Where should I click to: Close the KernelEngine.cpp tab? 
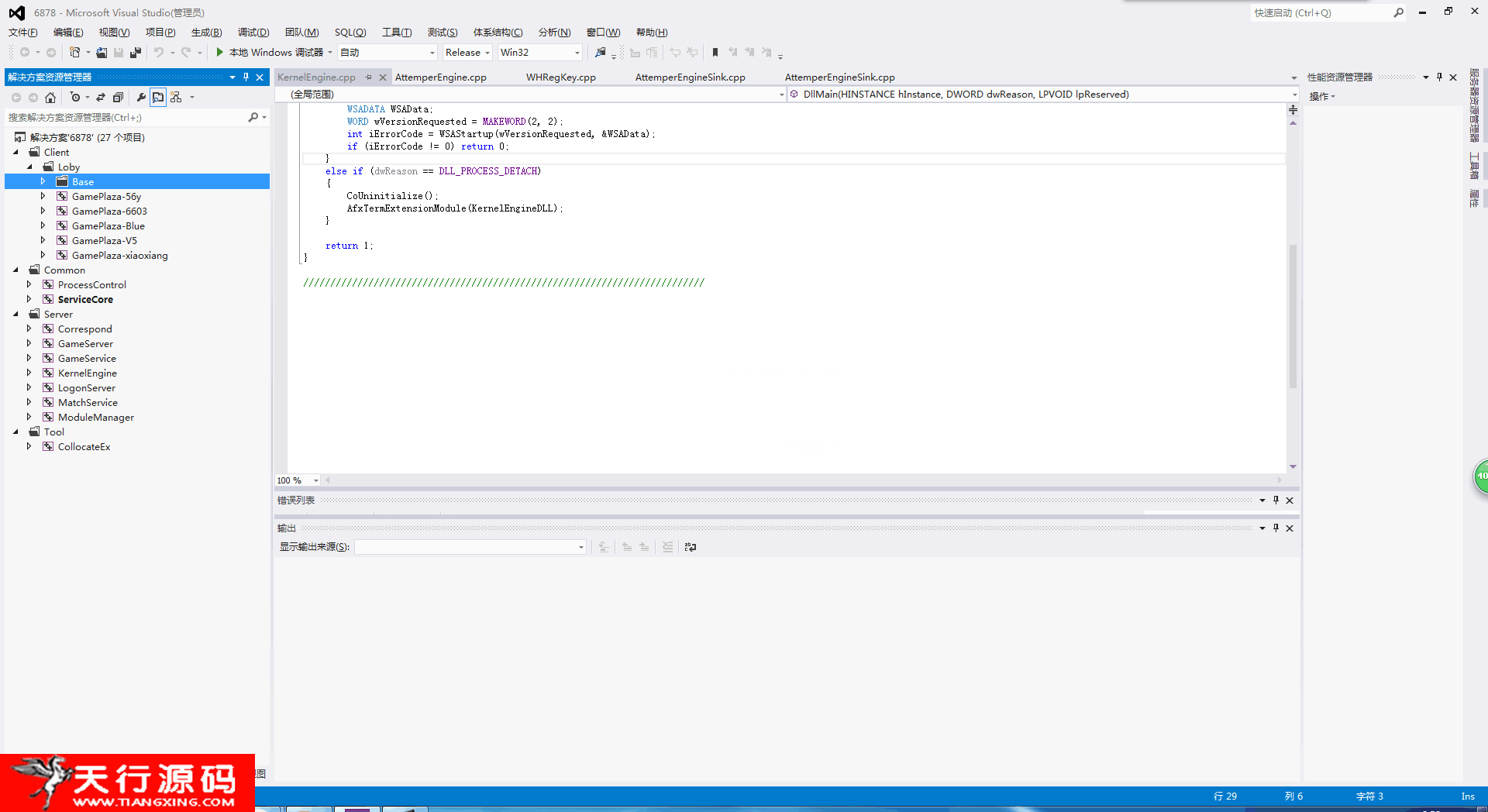tap(383, 77)
